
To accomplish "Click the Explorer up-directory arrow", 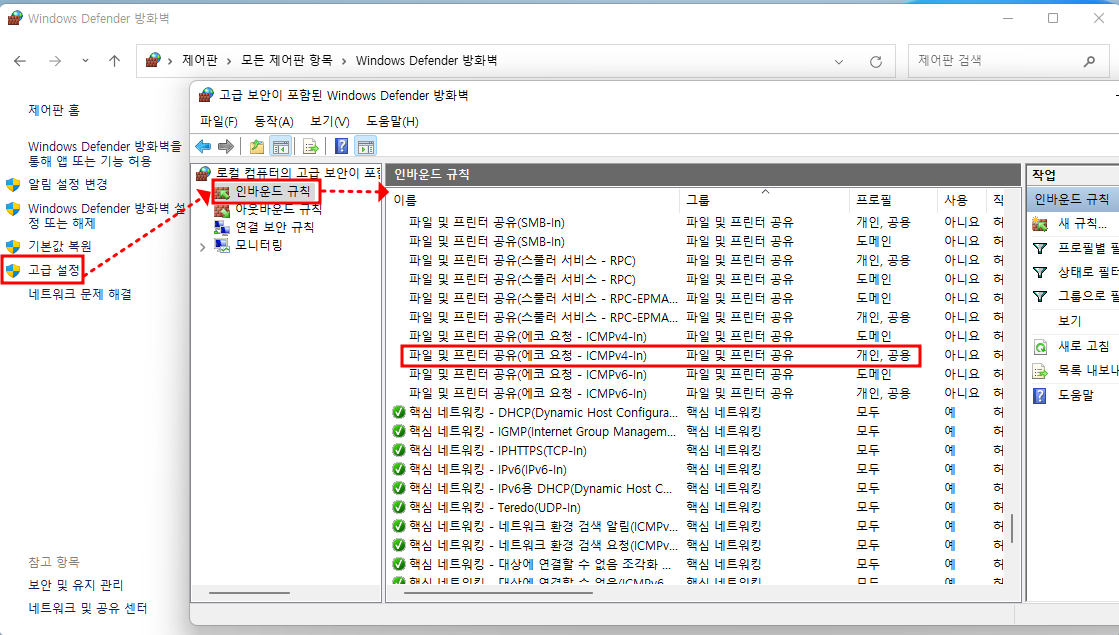I will coord(114,61).
